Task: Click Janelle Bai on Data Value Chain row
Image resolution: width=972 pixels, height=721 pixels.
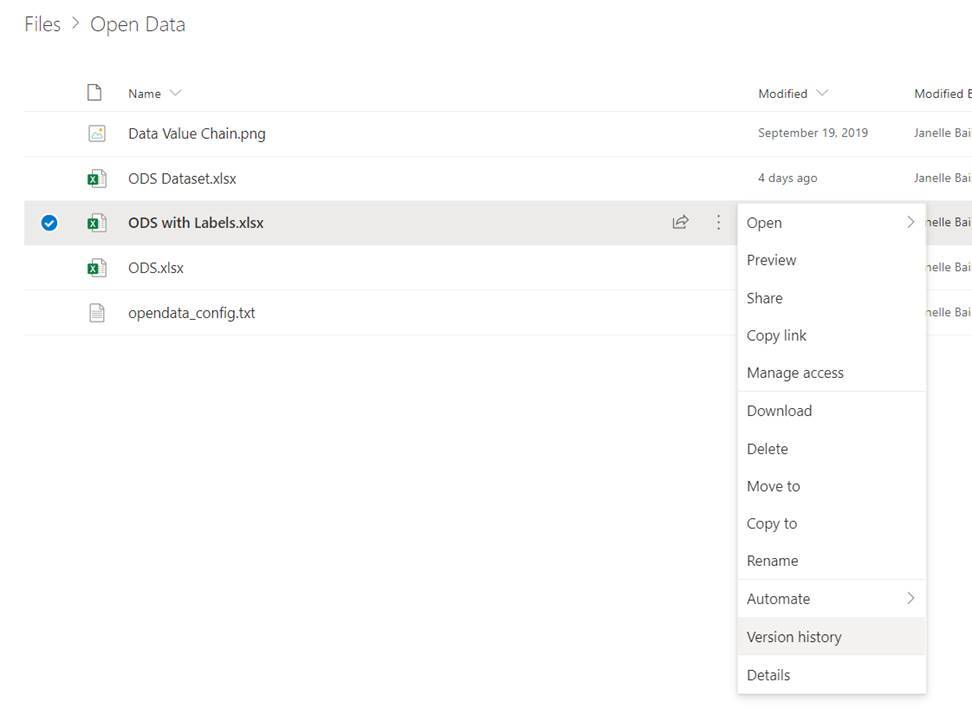Action: pyautogui.click(x=942, y=133)
